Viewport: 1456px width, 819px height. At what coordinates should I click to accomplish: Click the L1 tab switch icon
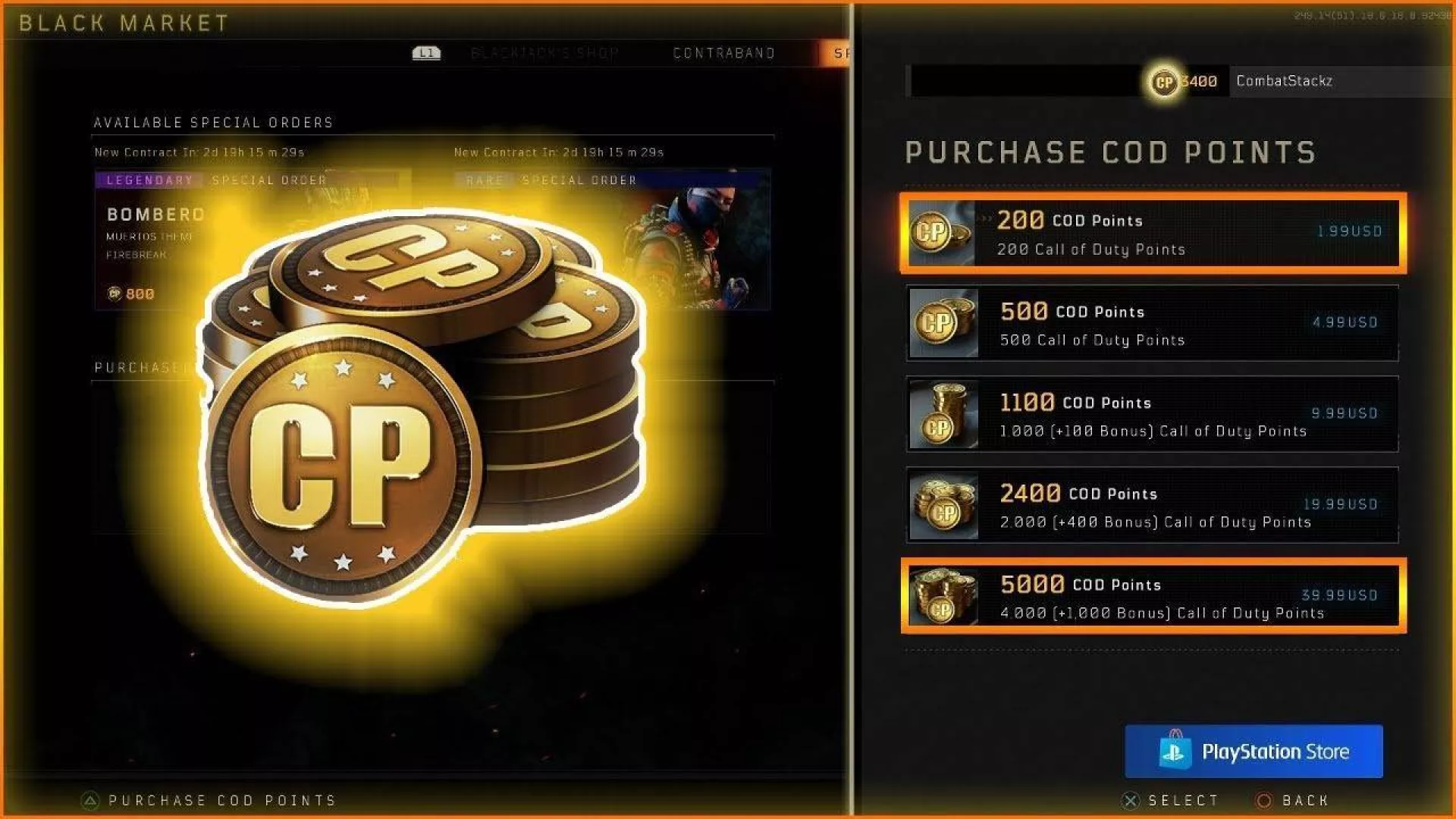(426, 53)
